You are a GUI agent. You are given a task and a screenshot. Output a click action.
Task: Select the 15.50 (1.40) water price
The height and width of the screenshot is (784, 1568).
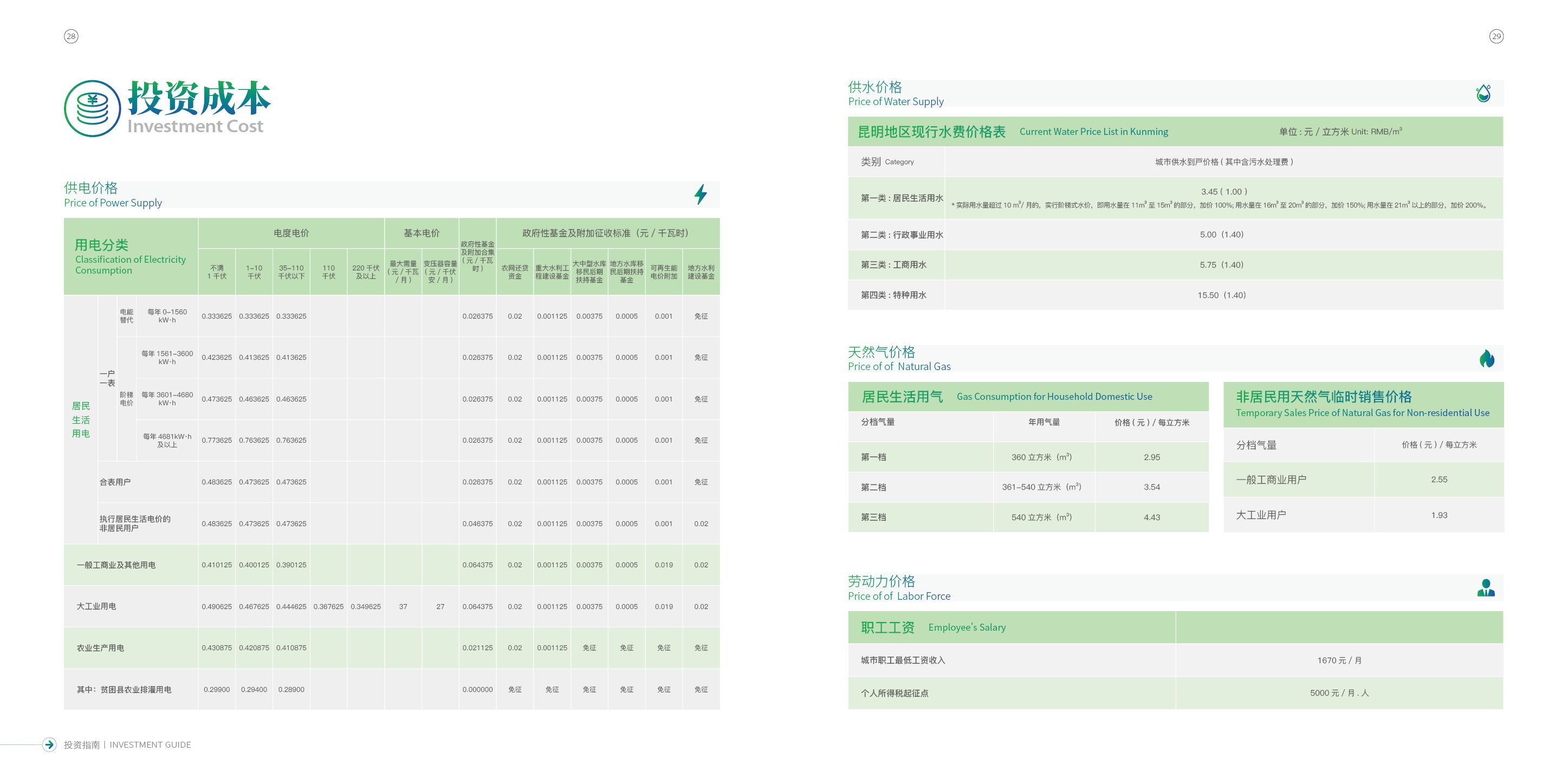pos(1222,295)
